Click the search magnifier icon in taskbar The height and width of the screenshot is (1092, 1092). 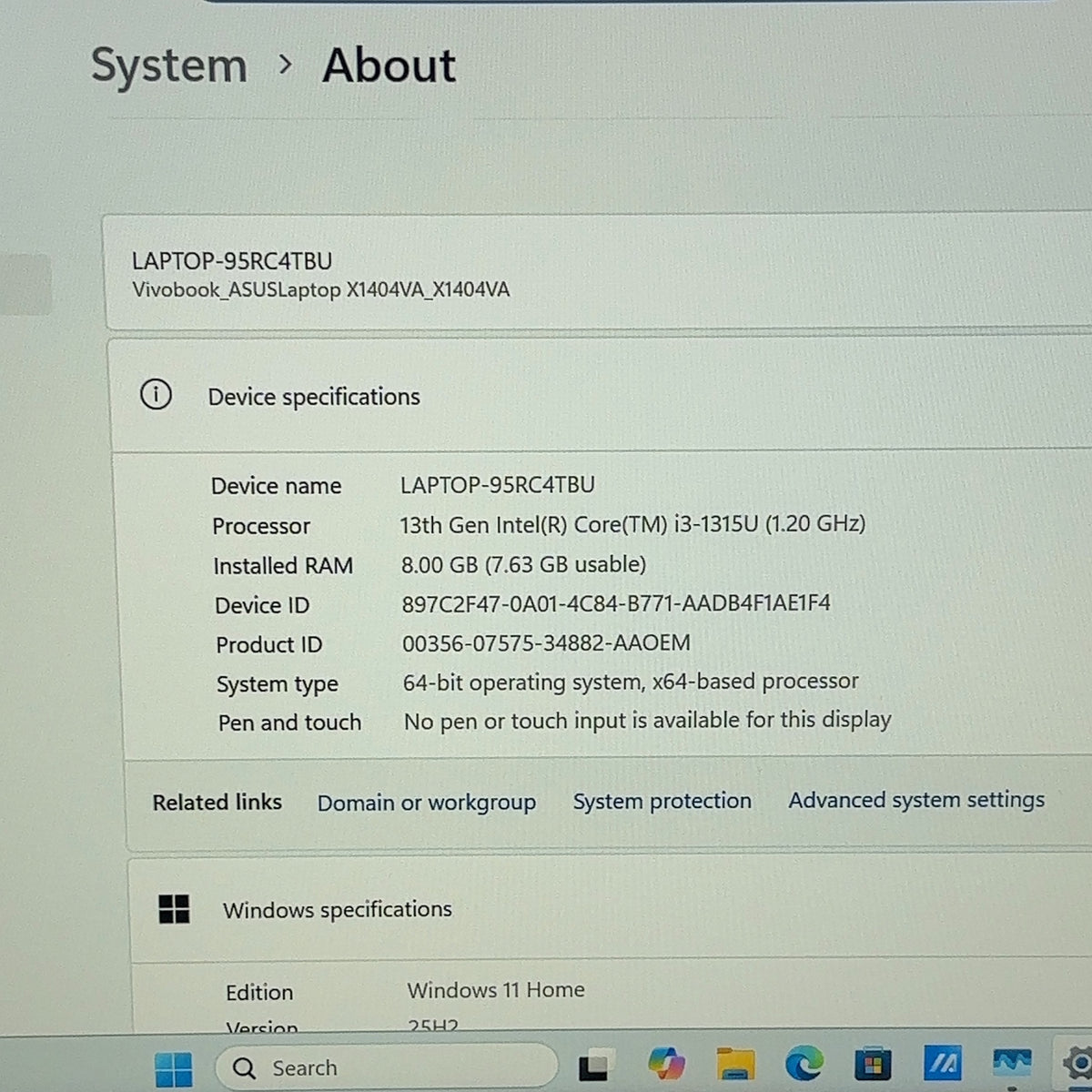point(244,1068)
